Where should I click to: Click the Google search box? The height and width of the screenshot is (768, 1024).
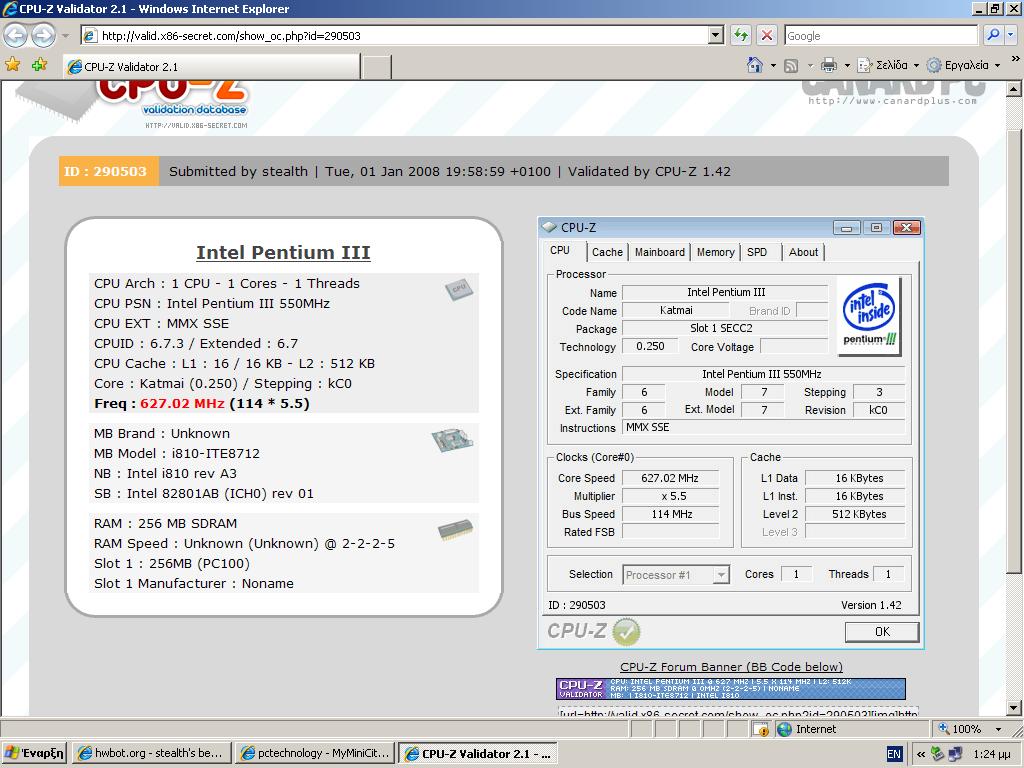click(x=880, y=35)
